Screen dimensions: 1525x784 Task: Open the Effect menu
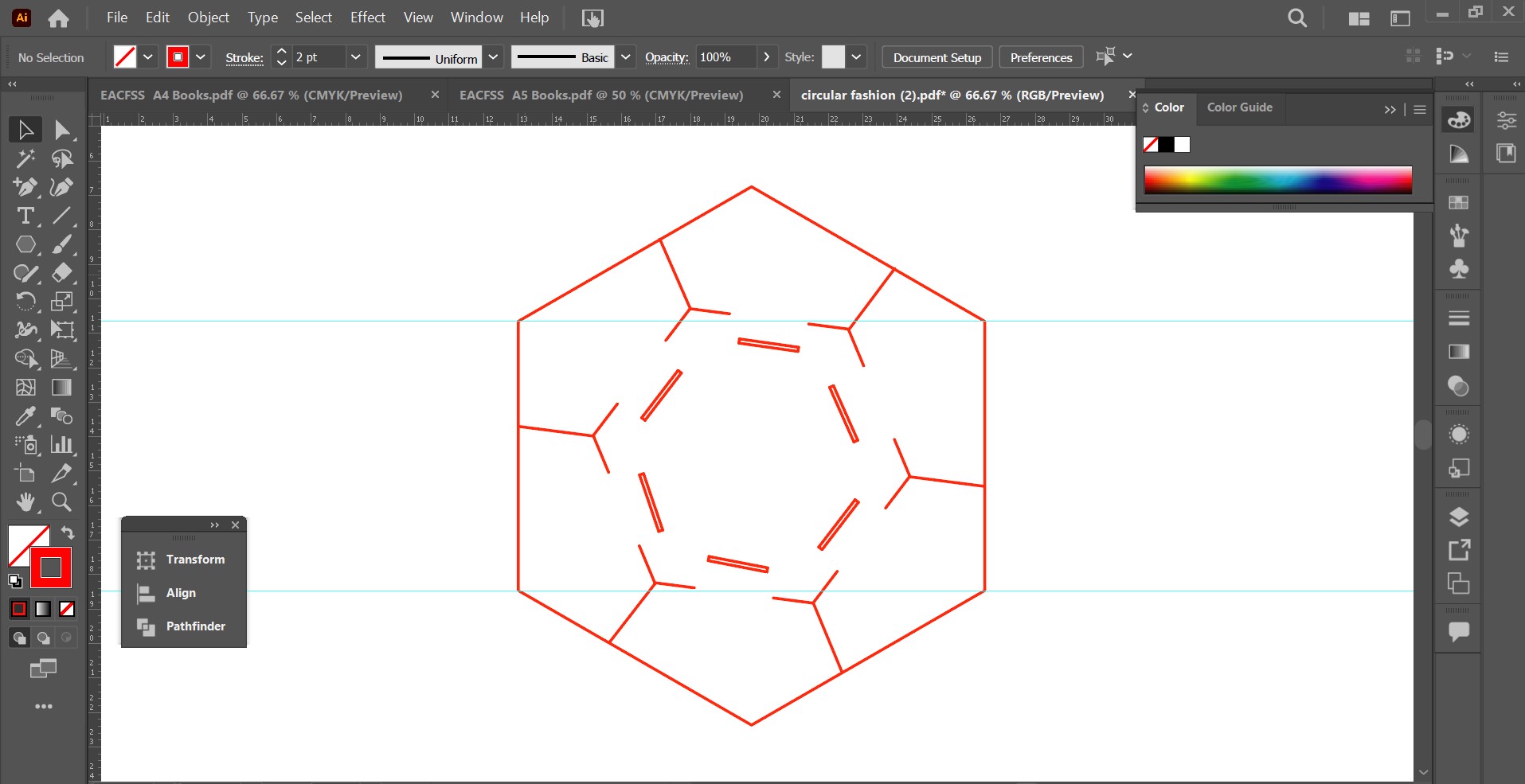[x=368, y=18]
